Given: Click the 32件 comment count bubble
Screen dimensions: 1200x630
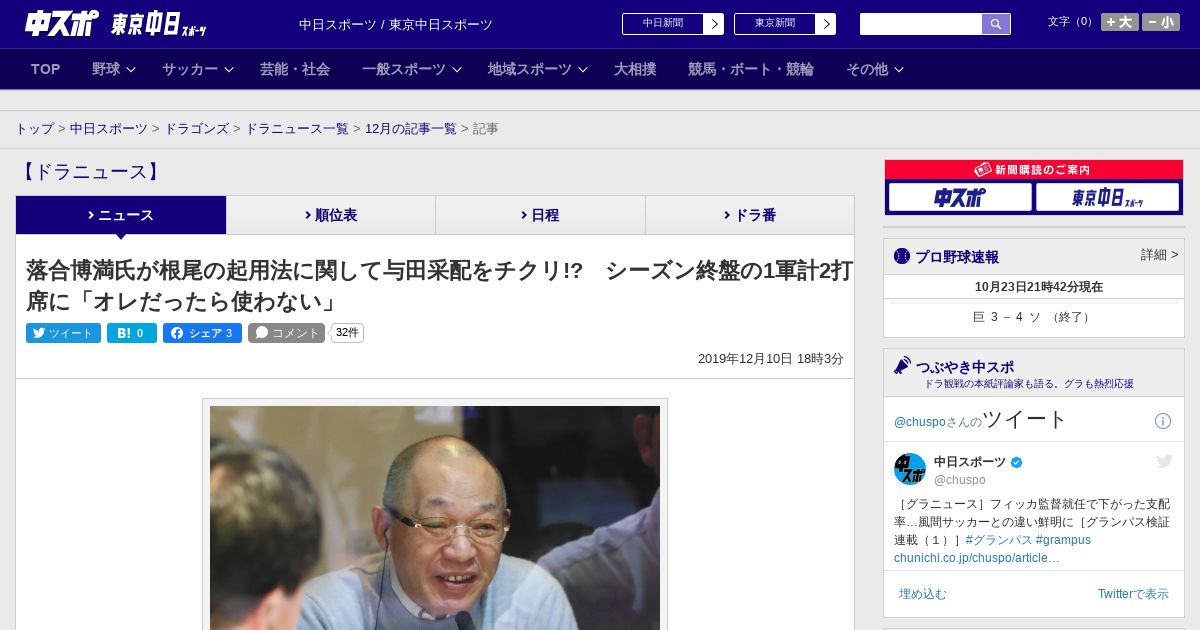Looking at the screenshot, I should click(x=347, y=333).
